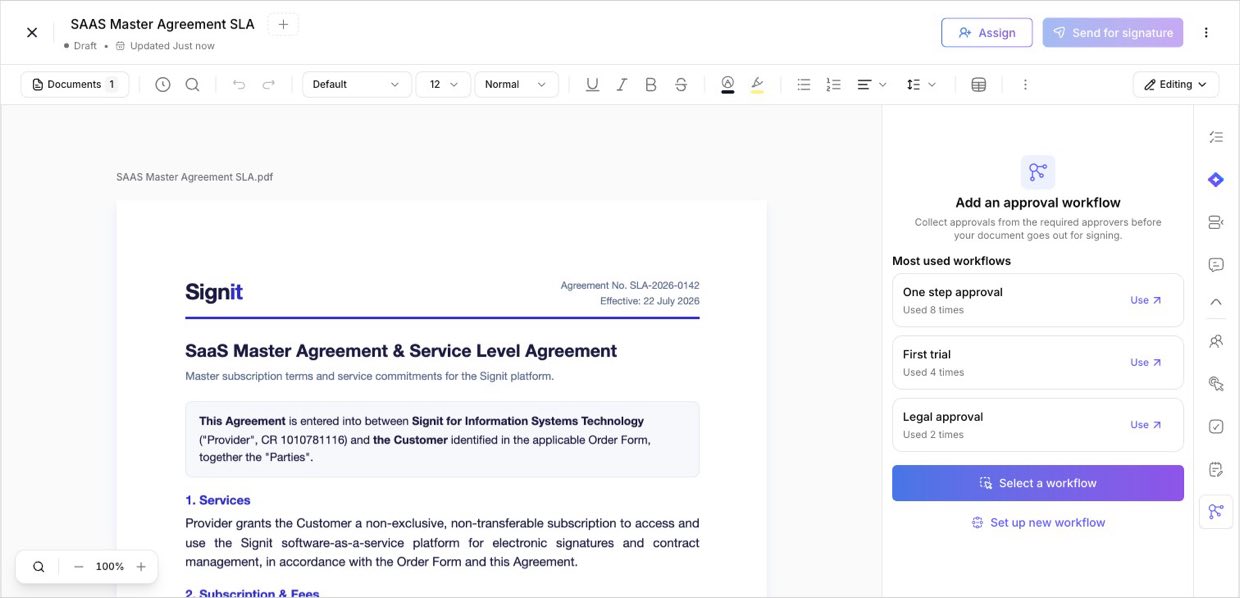1240x598 pixels.
Task: Insert a table from toolbar
Action: pyautogui.click(x=979, y=85)
